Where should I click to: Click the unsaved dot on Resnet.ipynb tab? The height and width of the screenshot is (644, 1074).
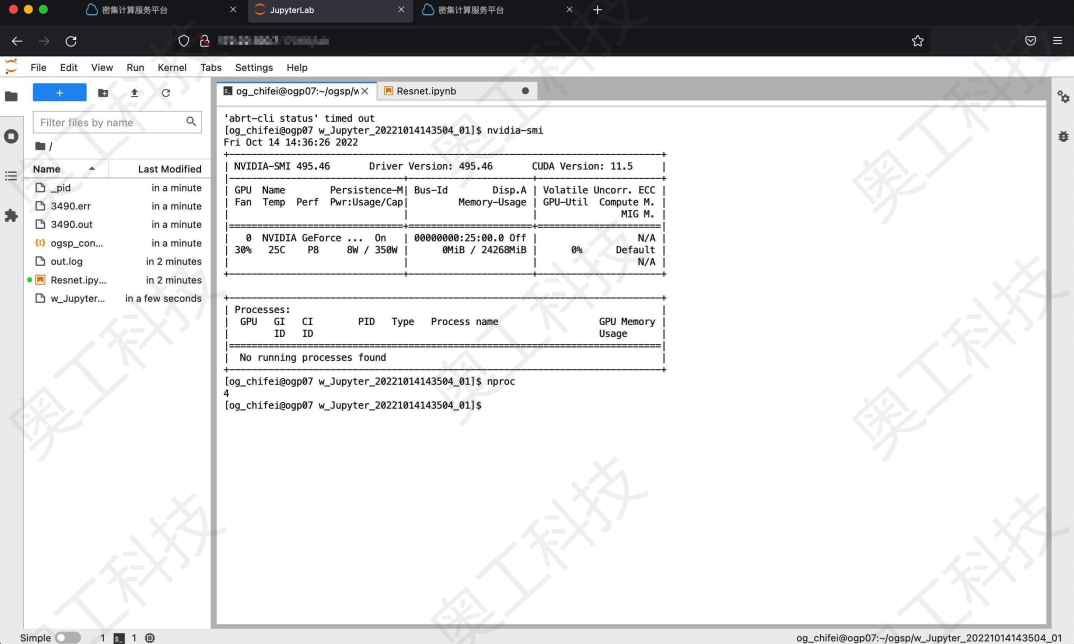[525, 91]
